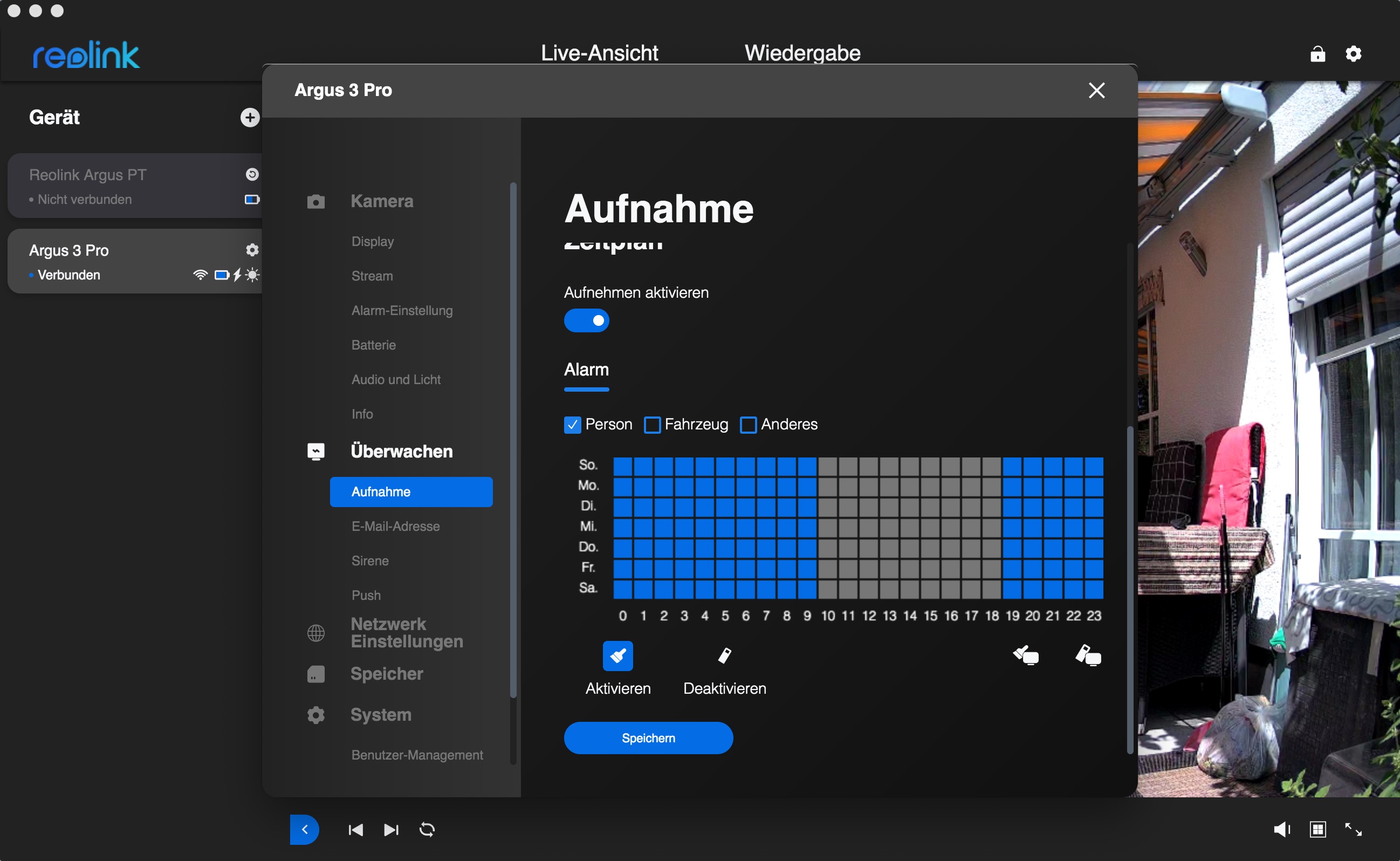Open the Alarm-Einstellung menu item
This screenshot has height=861, width=1400.
click(402, 310)
